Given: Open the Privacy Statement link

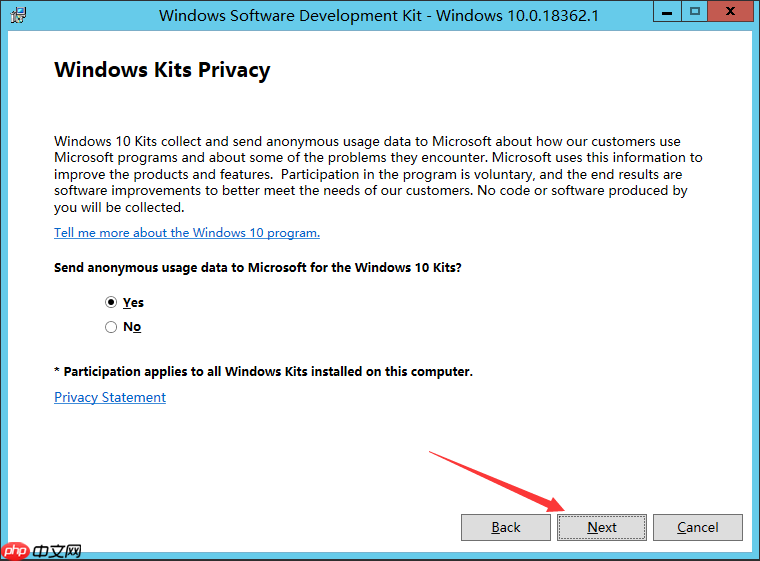Looking at the screenshot, I should click(x=110, y=397).
